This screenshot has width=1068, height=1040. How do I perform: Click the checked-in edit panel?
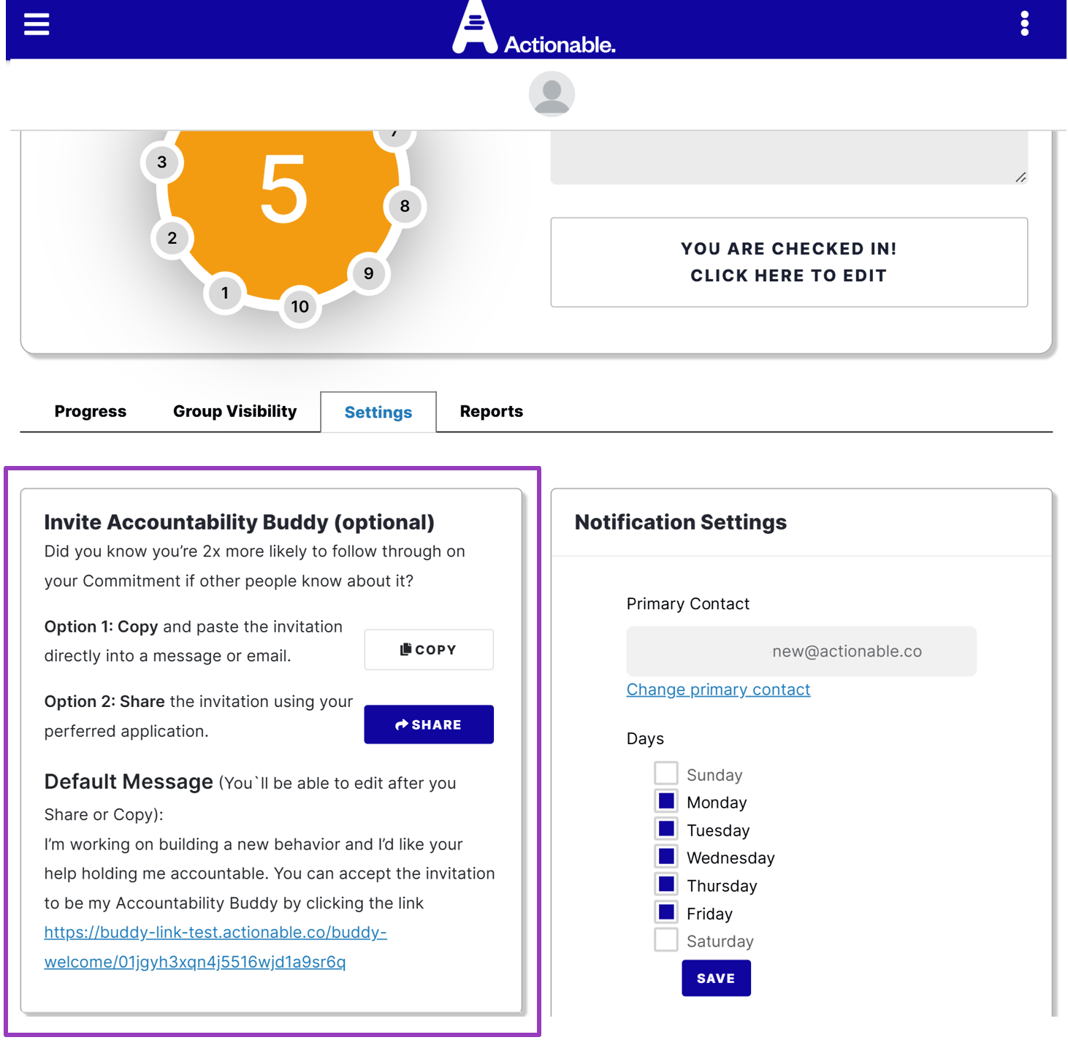pyautogui.click(x=788, y=262)
